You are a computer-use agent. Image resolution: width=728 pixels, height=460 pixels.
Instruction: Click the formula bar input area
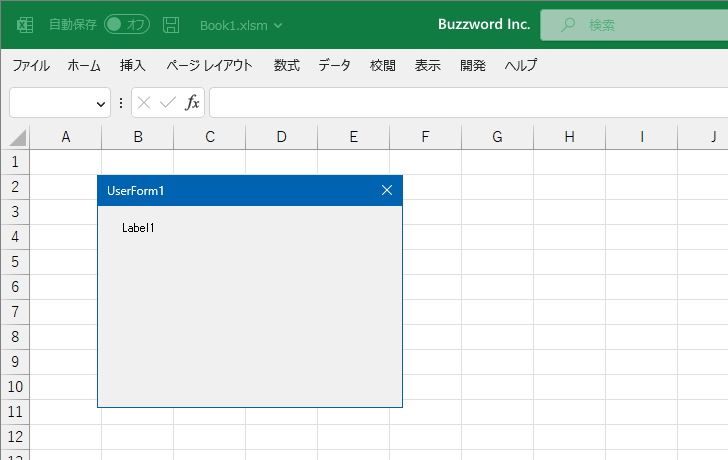coord(468,103)
